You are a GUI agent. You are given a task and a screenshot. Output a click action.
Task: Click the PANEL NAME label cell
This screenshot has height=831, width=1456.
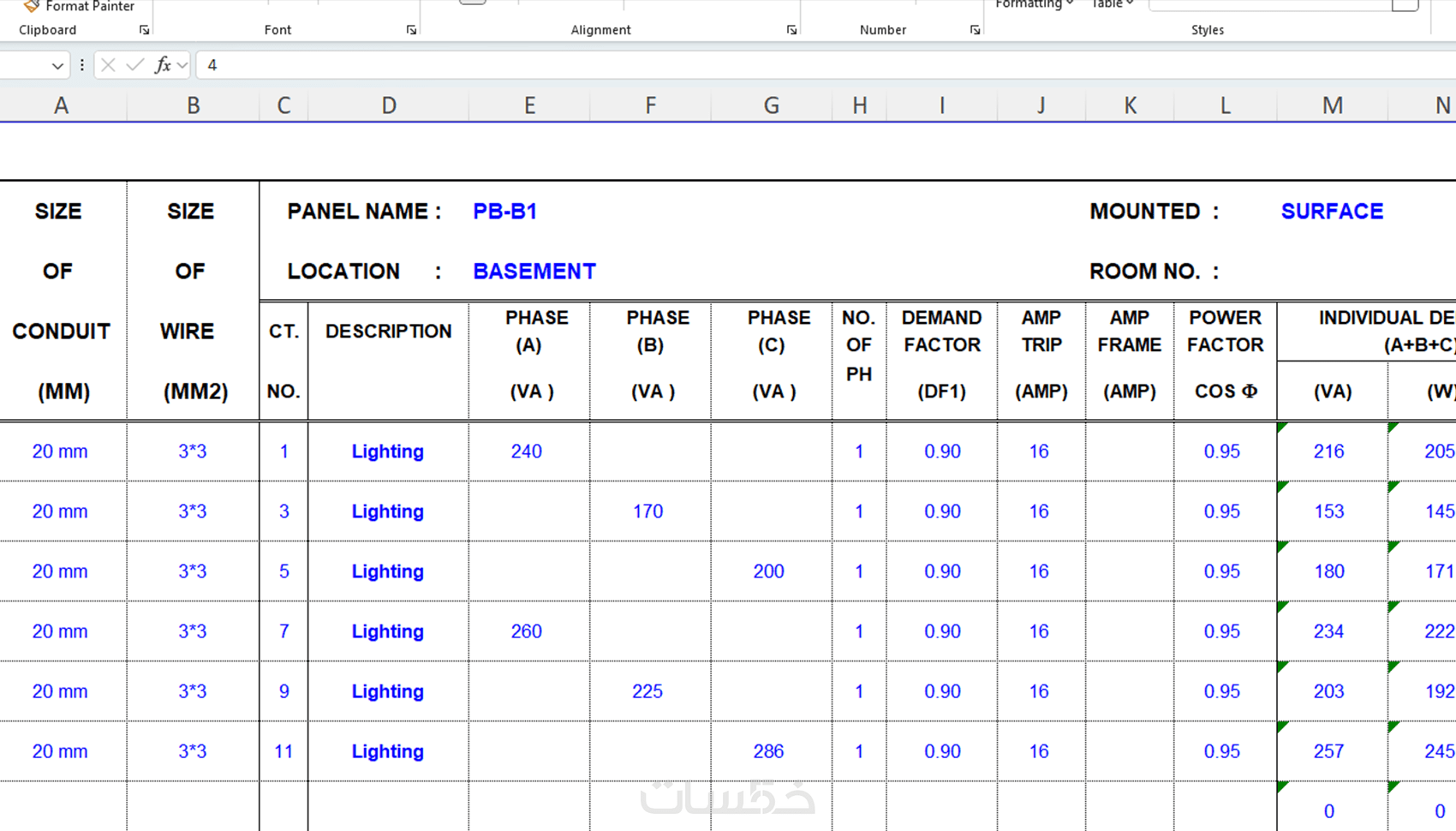(x=364, y=212)
